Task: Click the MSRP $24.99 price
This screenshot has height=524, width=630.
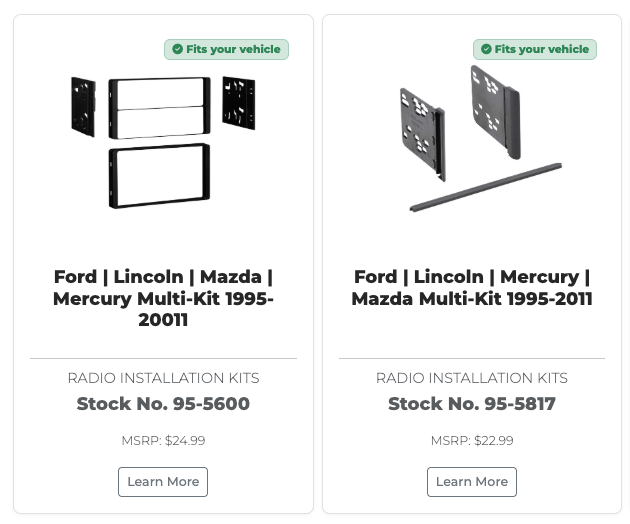Action: click(x=163, y=440)
